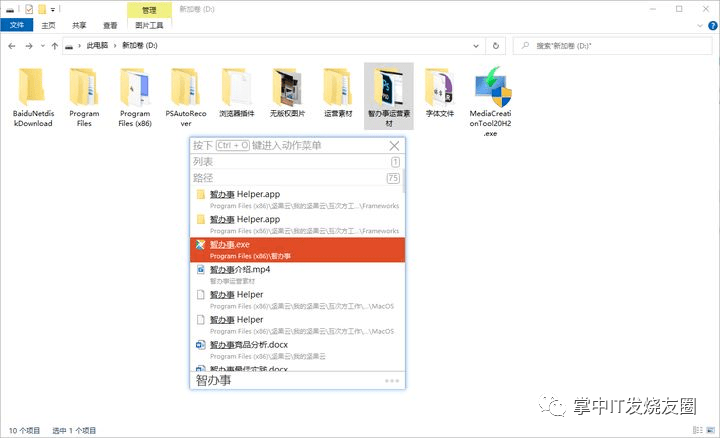Expand address bar history dropdown
Viewport: 720px width, 438px height.
(476, 46)
